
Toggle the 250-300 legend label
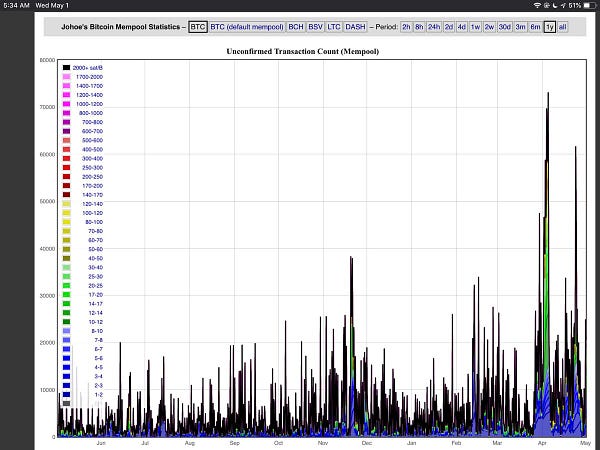[92, 168]
